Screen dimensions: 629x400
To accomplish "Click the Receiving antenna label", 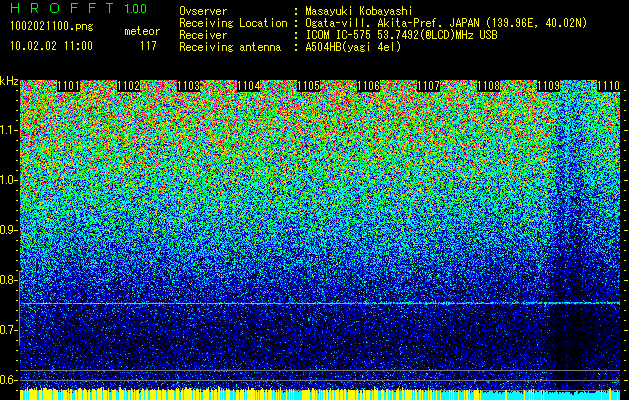I will coord(230,47).
